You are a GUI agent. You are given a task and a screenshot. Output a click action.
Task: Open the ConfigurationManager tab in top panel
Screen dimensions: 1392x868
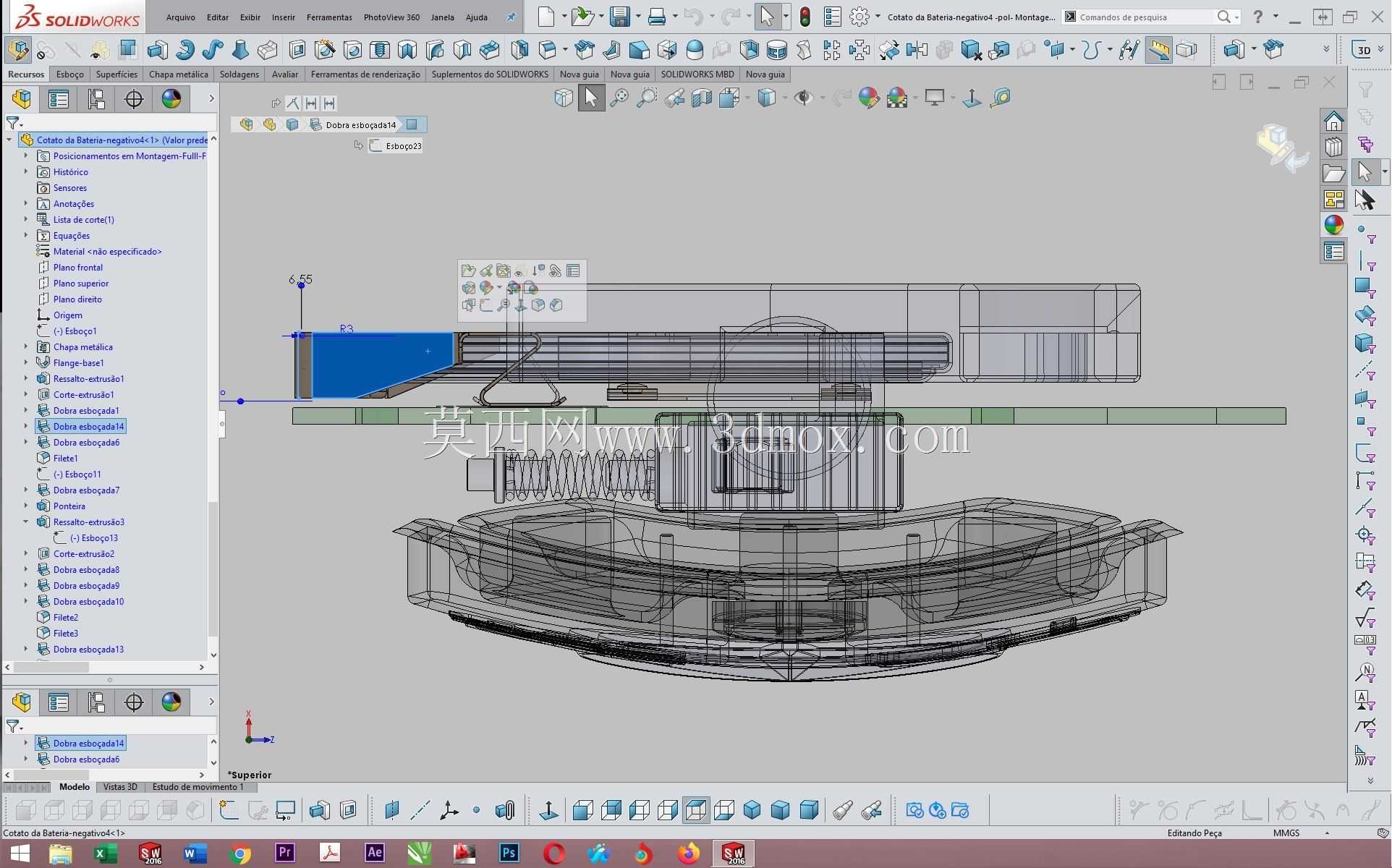point(96,99)
